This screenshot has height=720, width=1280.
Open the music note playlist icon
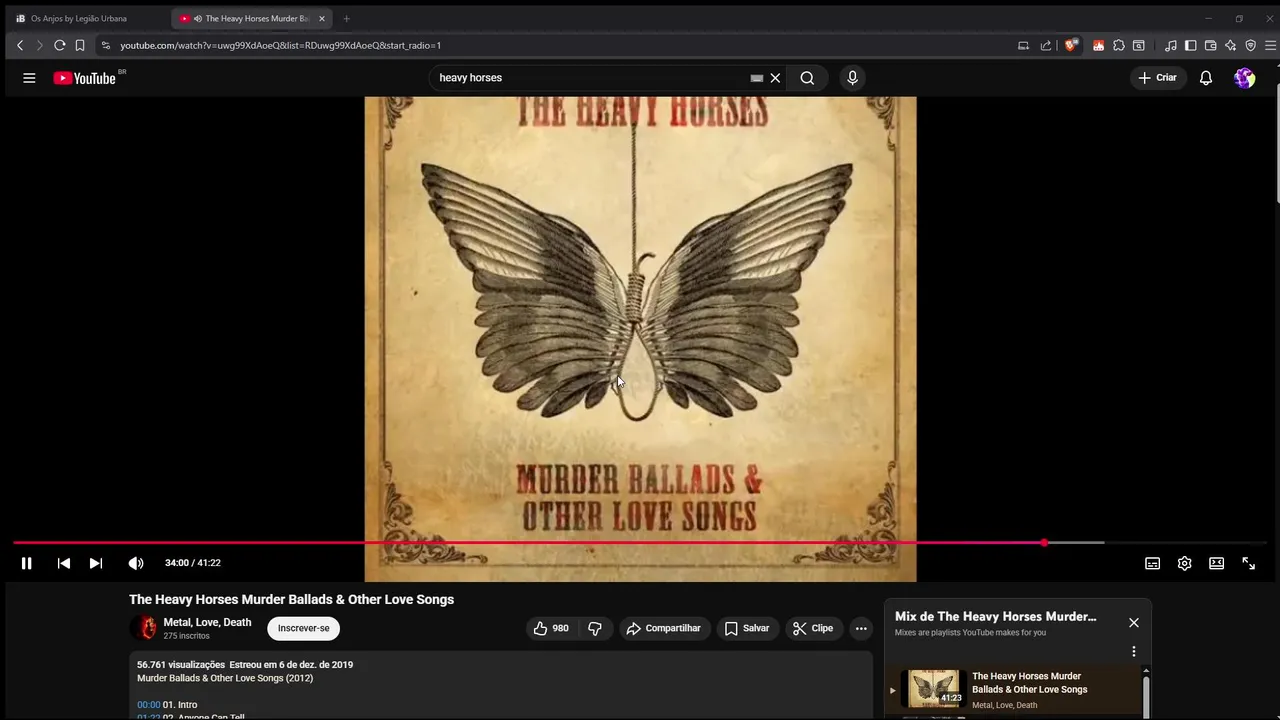click(1170, 45)
